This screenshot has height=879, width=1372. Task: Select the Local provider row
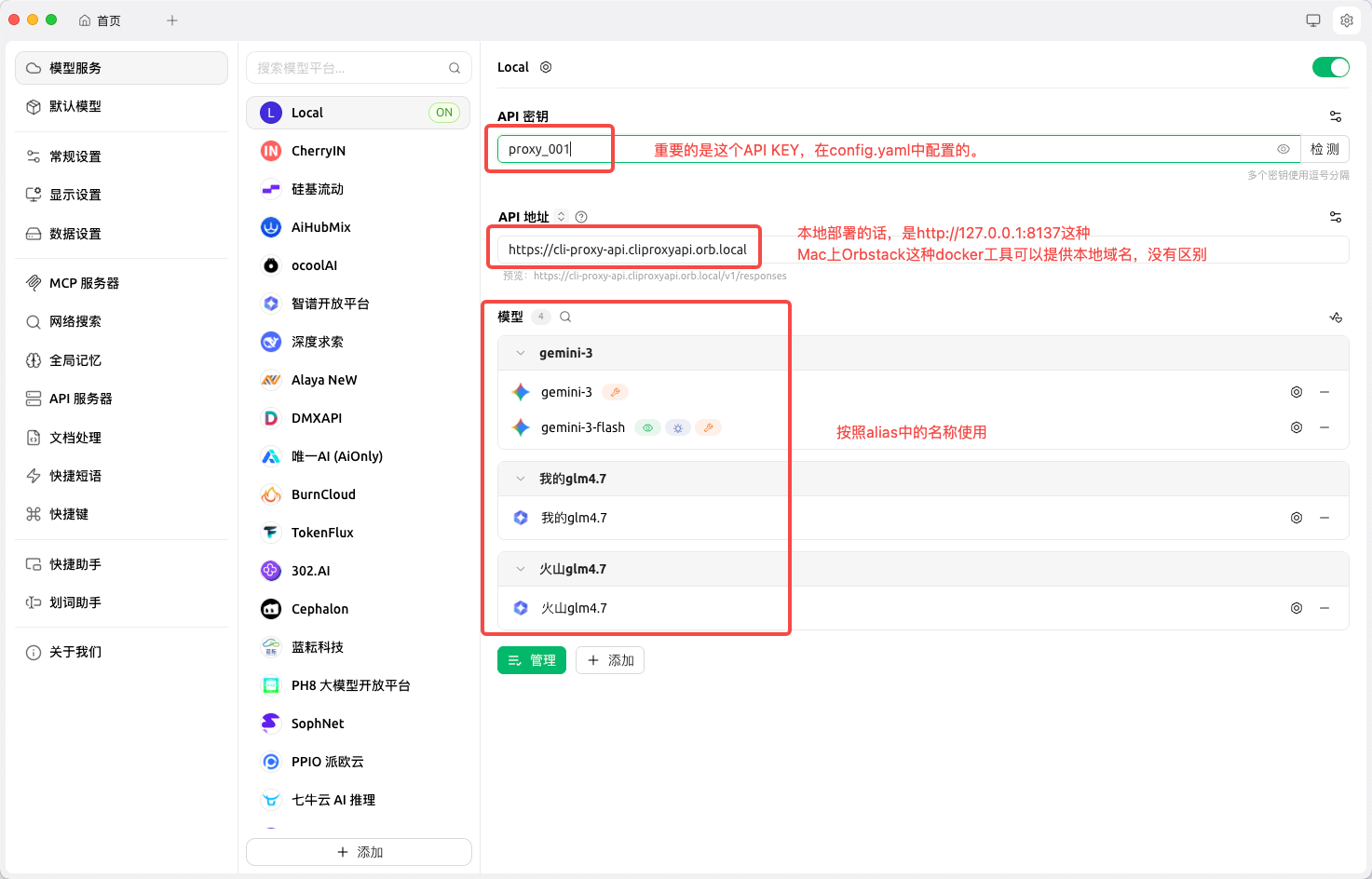[359, 113]
